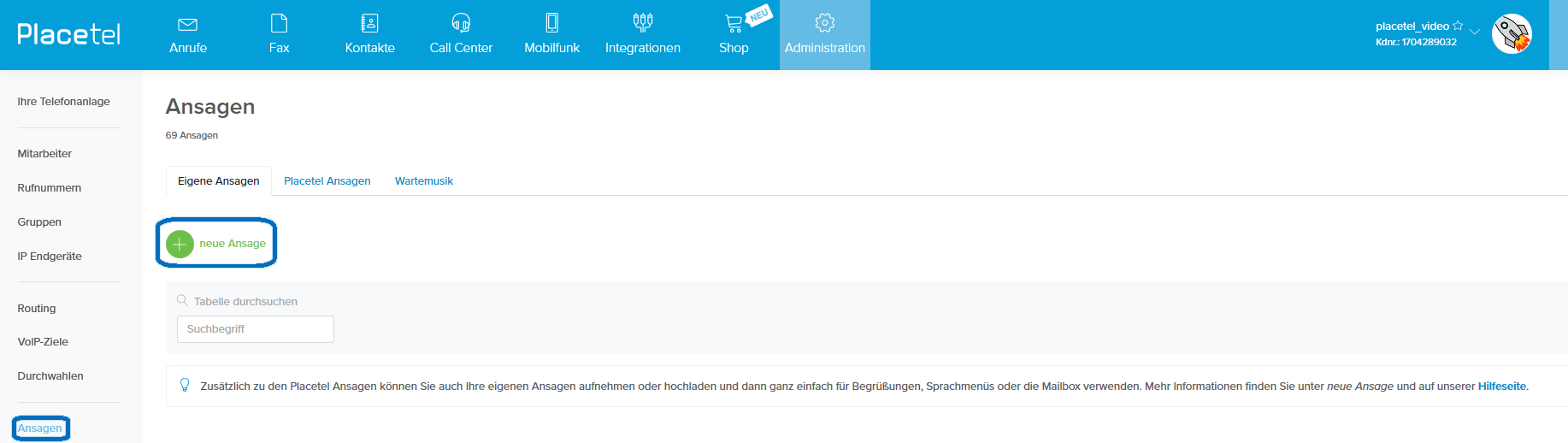Go to Routing in the sidebar
This screenshot has height=443, width=1568.
[37, 309]
